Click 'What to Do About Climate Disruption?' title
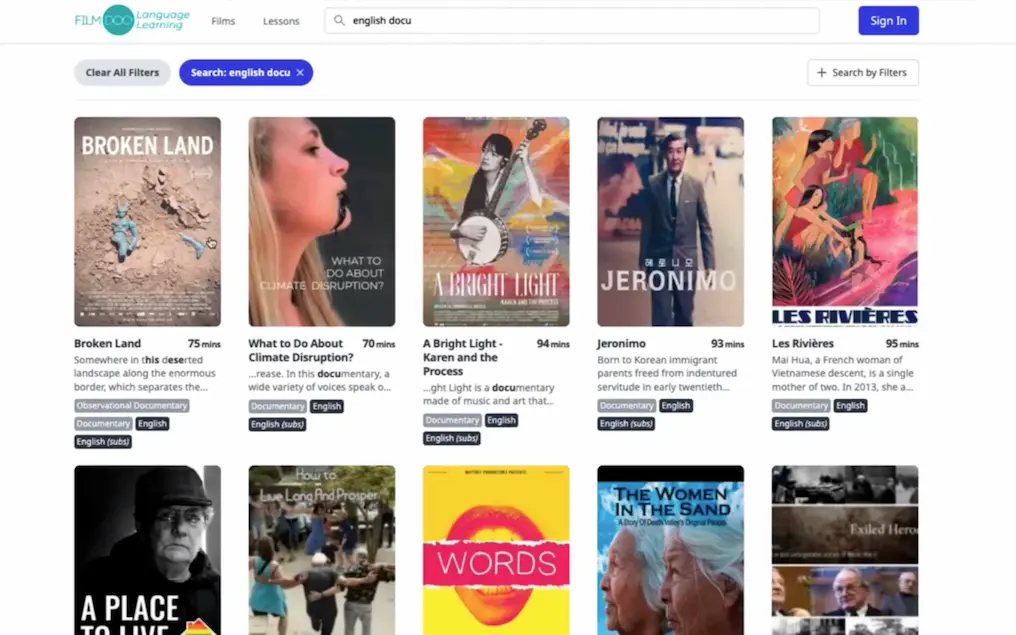1016x635 pixels. click(301, 351)
